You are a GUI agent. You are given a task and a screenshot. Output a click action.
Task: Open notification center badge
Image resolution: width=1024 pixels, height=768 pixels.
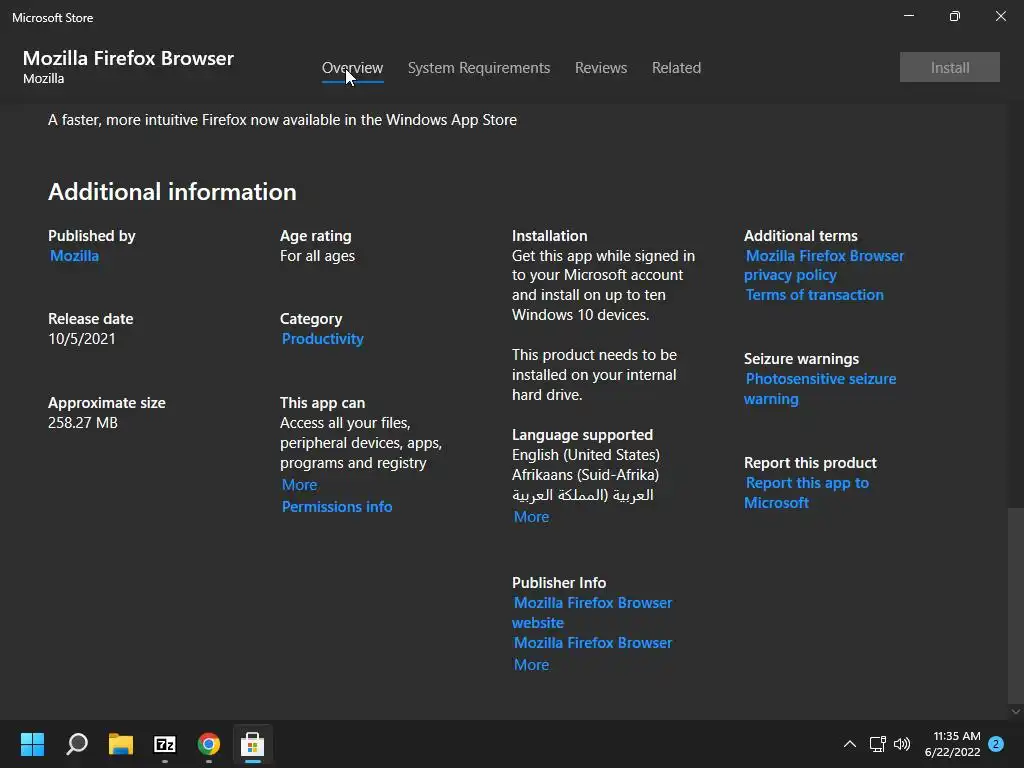pos(996,744)
